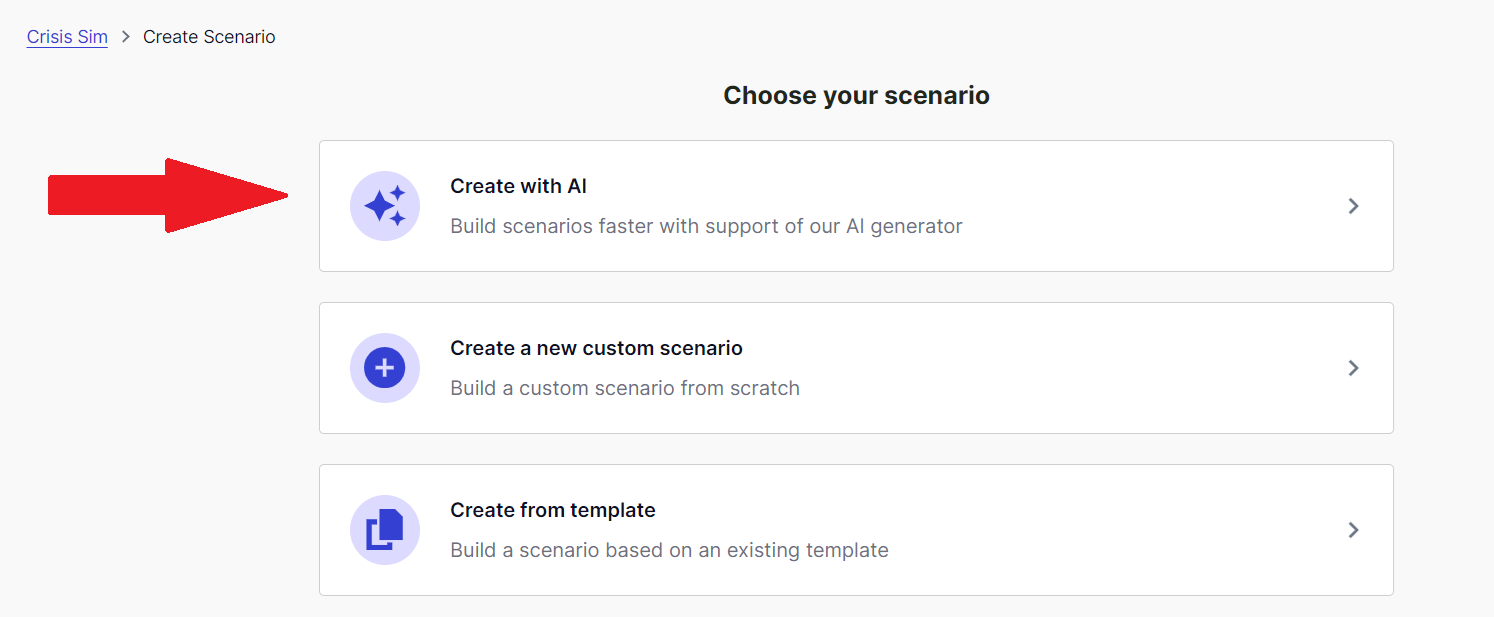The width and height of the screenshot is (1494, 617).
Task: Select the "Create a new custom scenario" title
Action: (596, 348)
